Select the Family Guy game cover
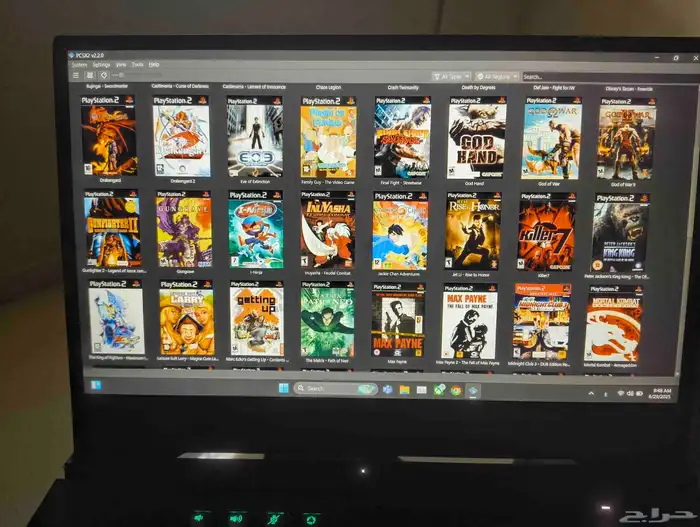Screen dimensions: 700x527 coord(328,138)
